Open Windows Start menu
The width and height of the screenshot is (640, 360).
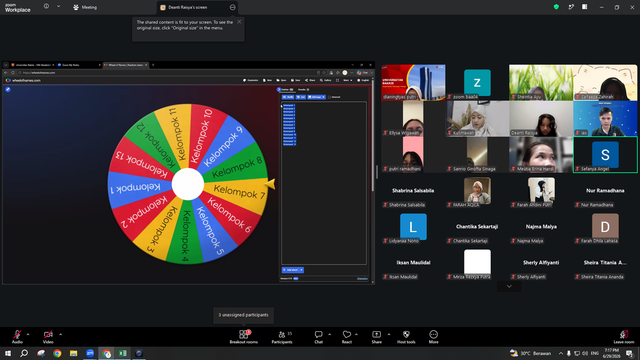pyautogui.click(x=8, y=353)
